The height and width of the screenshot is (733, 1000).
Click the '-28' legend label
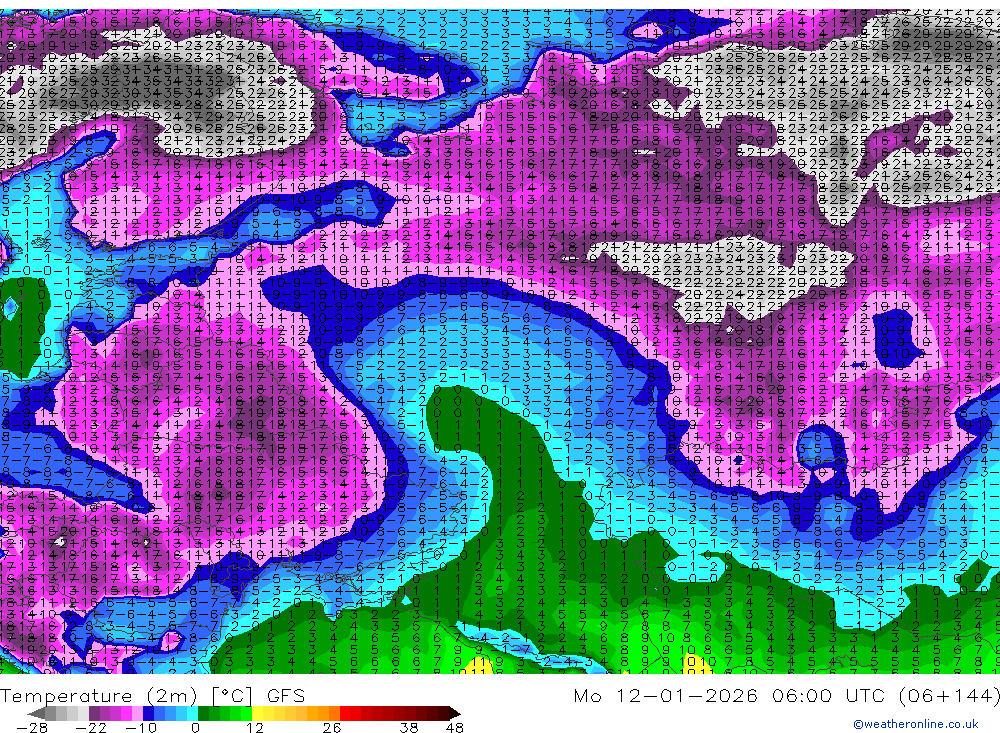pos(31,727)
